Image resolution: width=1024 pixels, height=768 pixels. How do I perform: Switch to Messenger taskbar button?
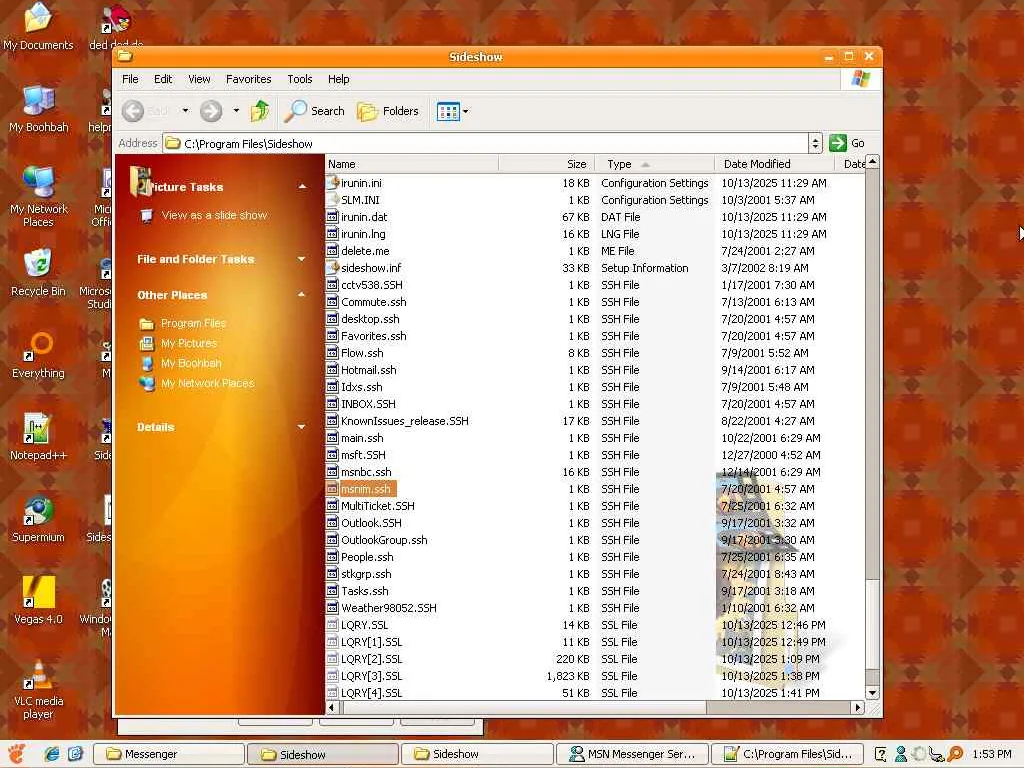[x=168, y=754]
